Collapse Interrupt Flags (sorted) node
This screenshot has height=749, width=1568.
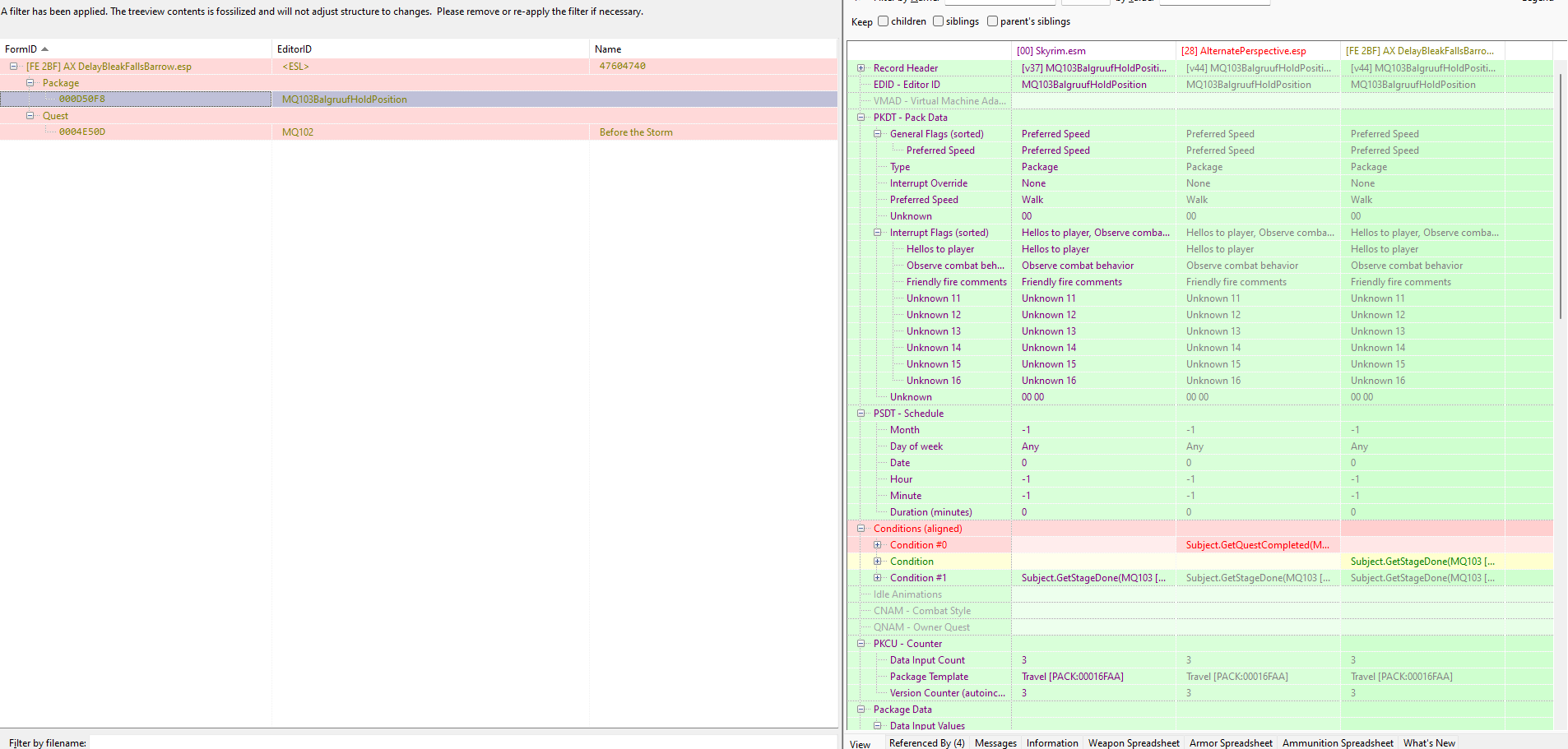coord(877,233)
